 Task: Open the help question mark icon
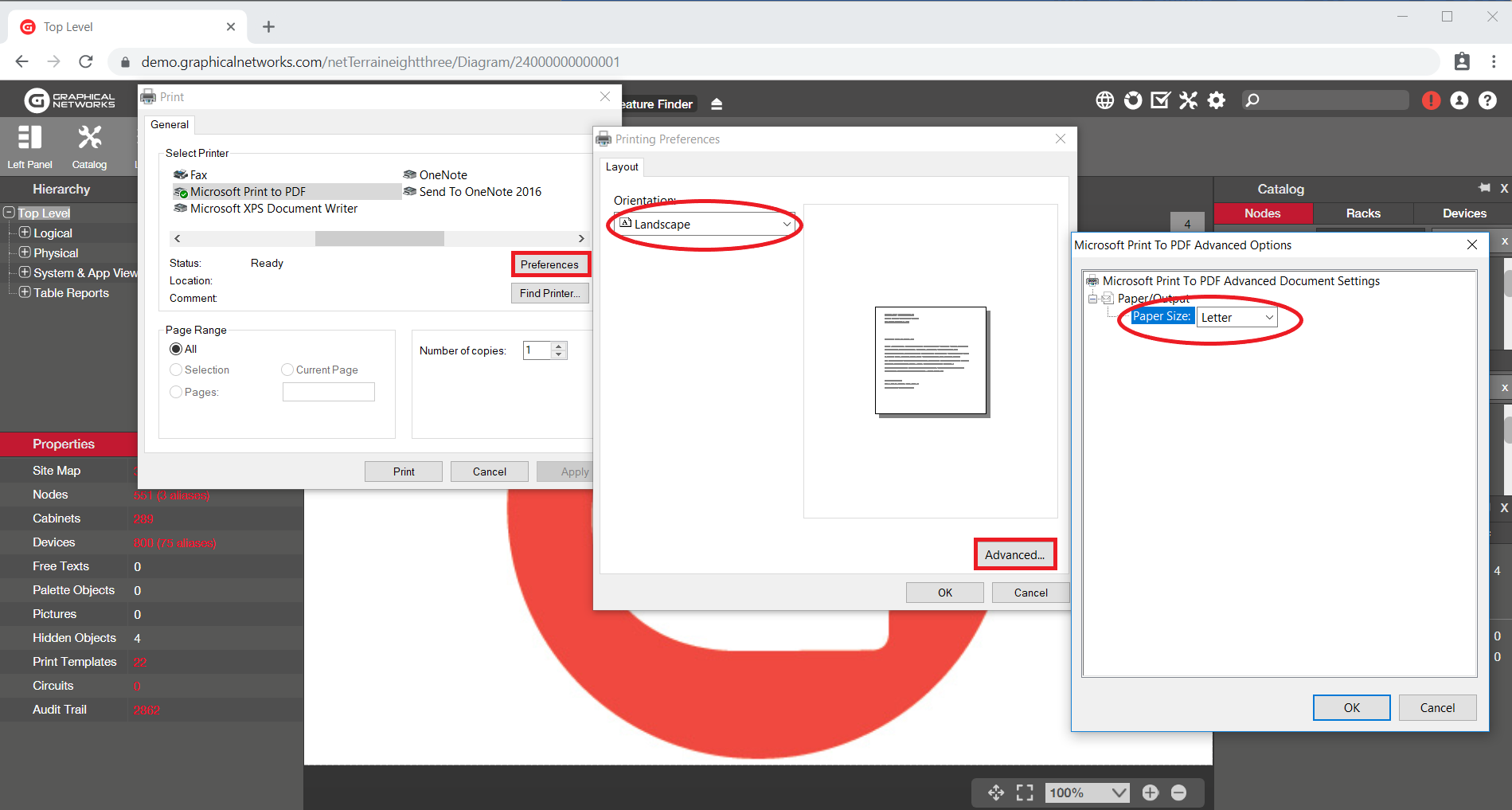[1487, 100]
